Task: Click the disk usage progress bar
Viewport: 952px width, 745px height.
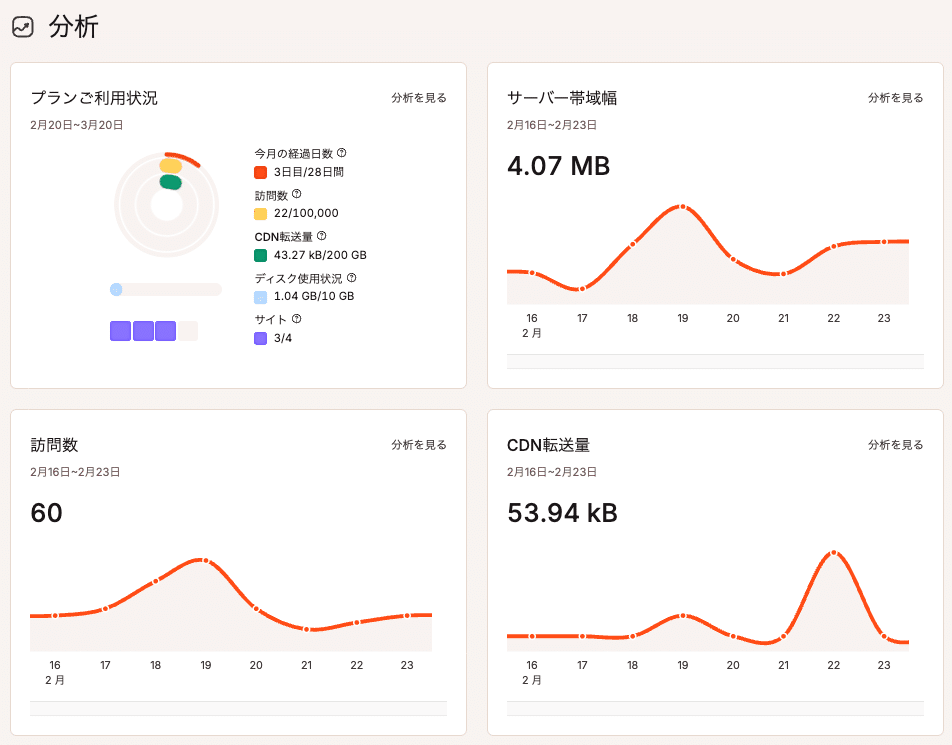Action: pos(165,290)
